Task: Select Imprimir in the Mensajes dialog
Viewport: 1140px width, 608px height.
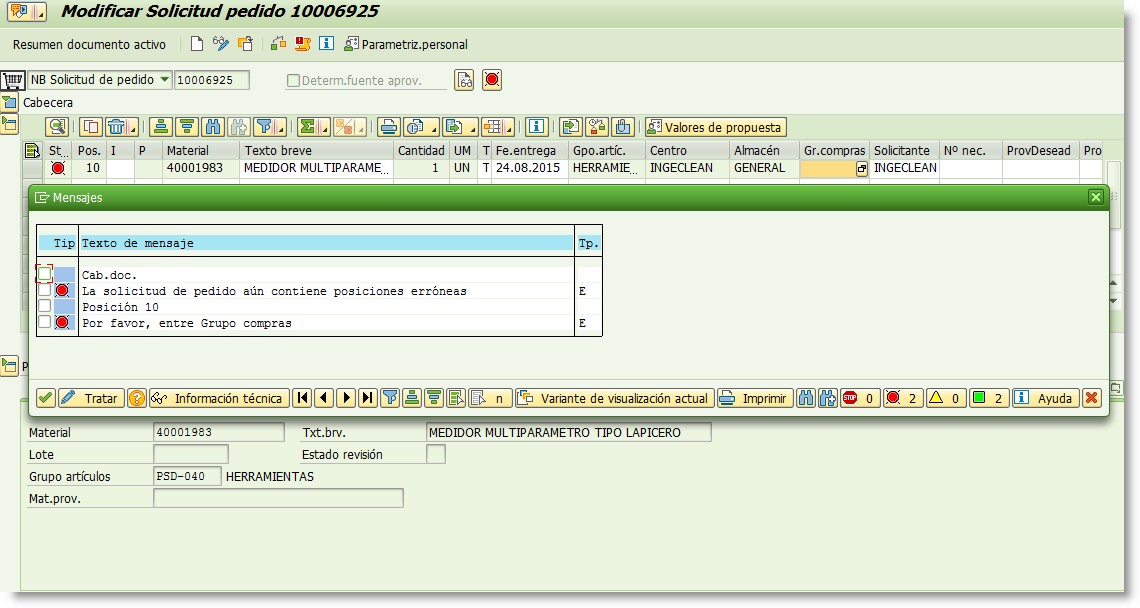Action: click(x=757, y=397)
